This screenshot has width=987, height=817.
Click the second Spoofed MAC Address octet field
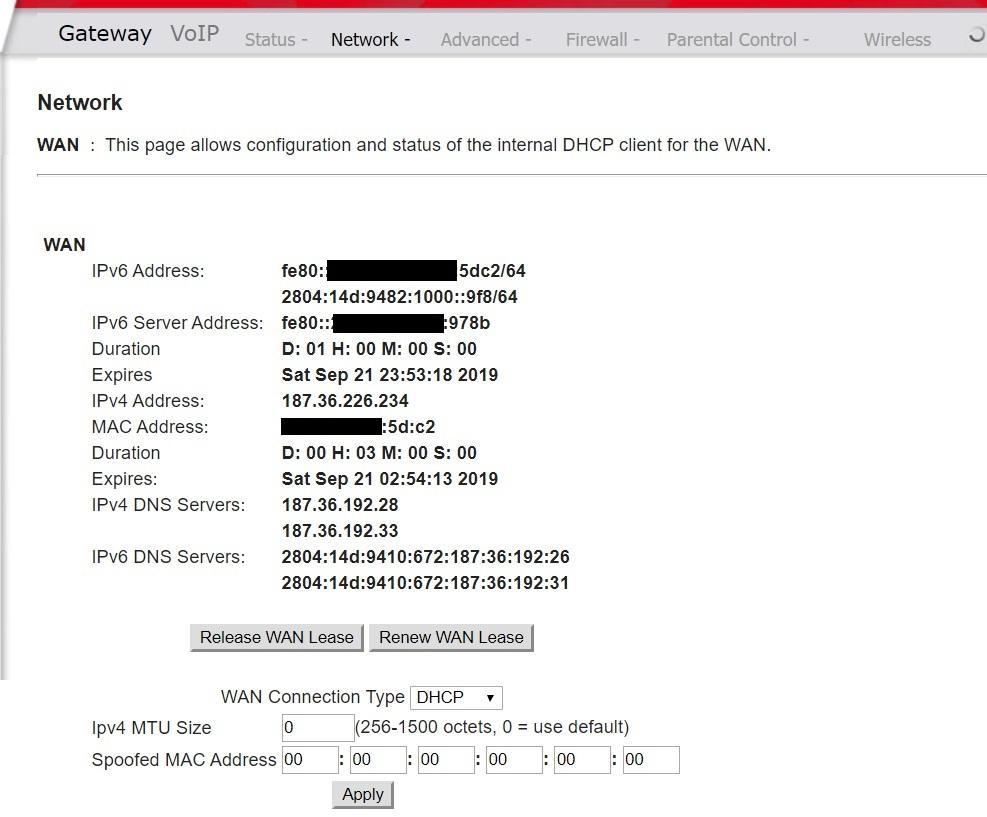click(378, 760)
